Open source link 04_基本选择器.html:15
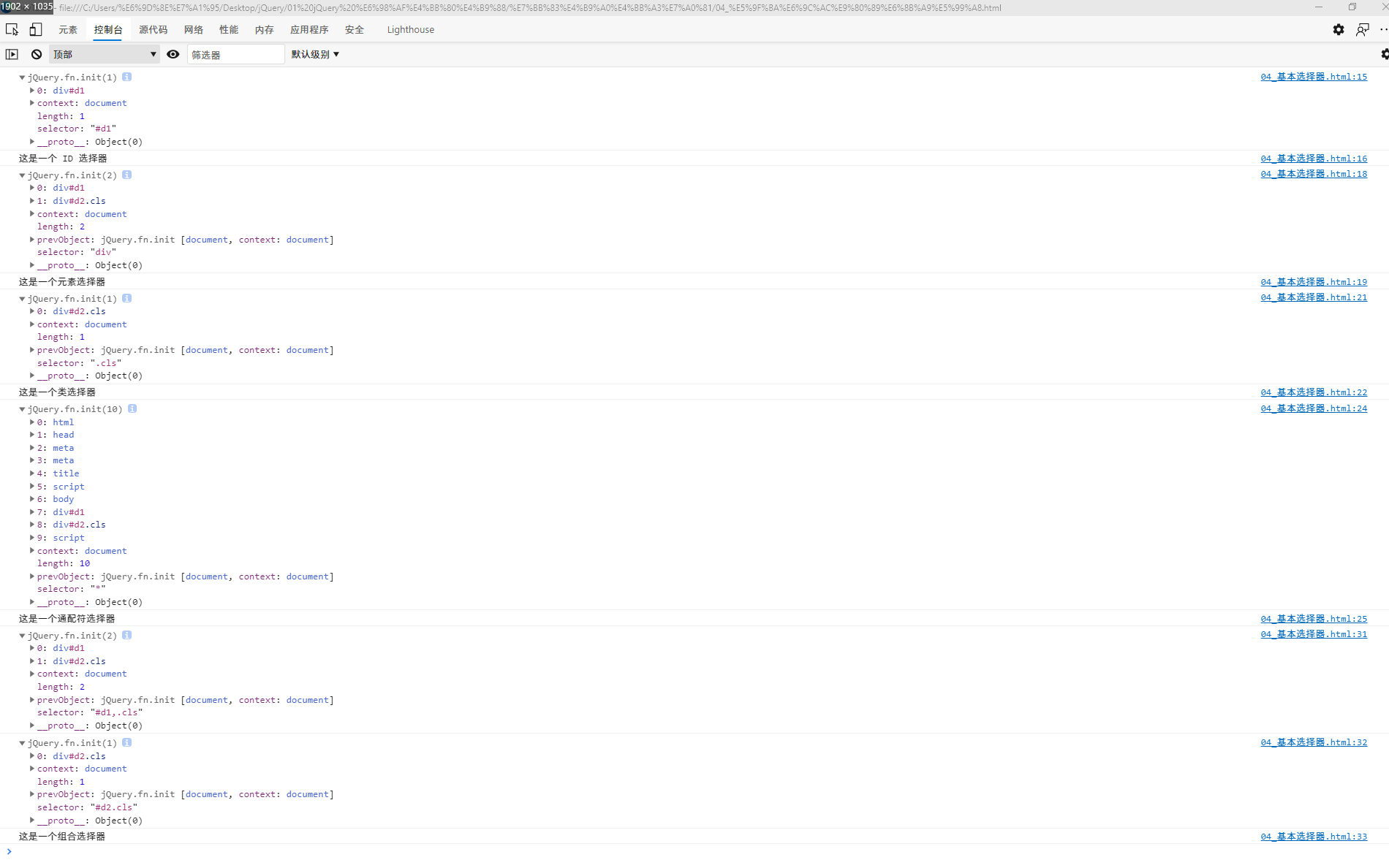The image size is (1389, 868). tap(1314, 77)
